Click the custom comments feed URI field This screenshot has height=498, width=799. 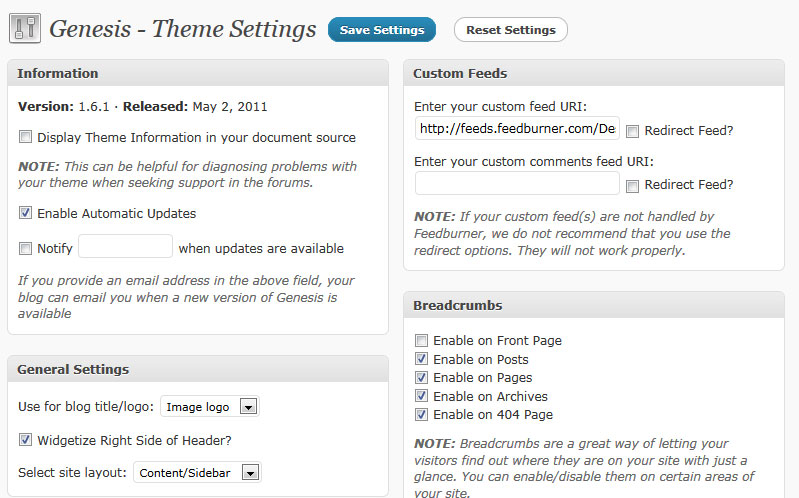517,183
